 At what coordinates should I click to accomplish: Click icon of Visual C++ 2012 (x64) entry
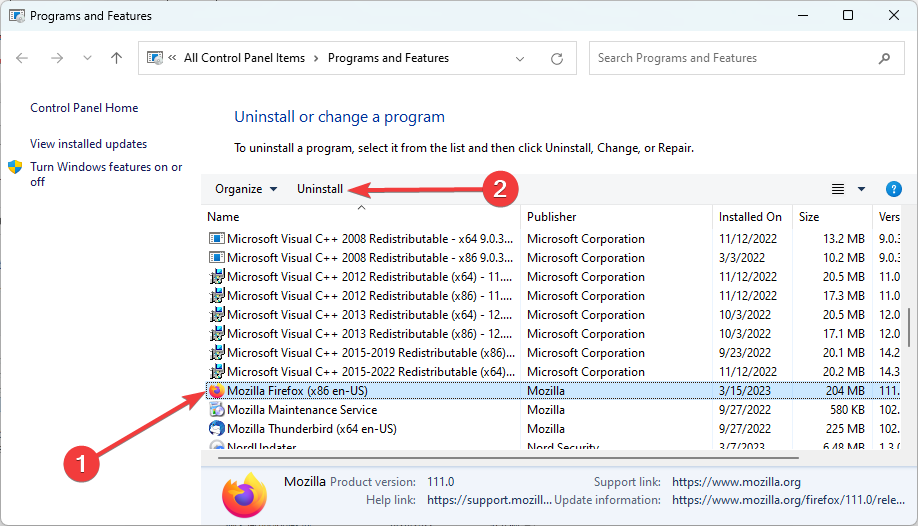217,276
